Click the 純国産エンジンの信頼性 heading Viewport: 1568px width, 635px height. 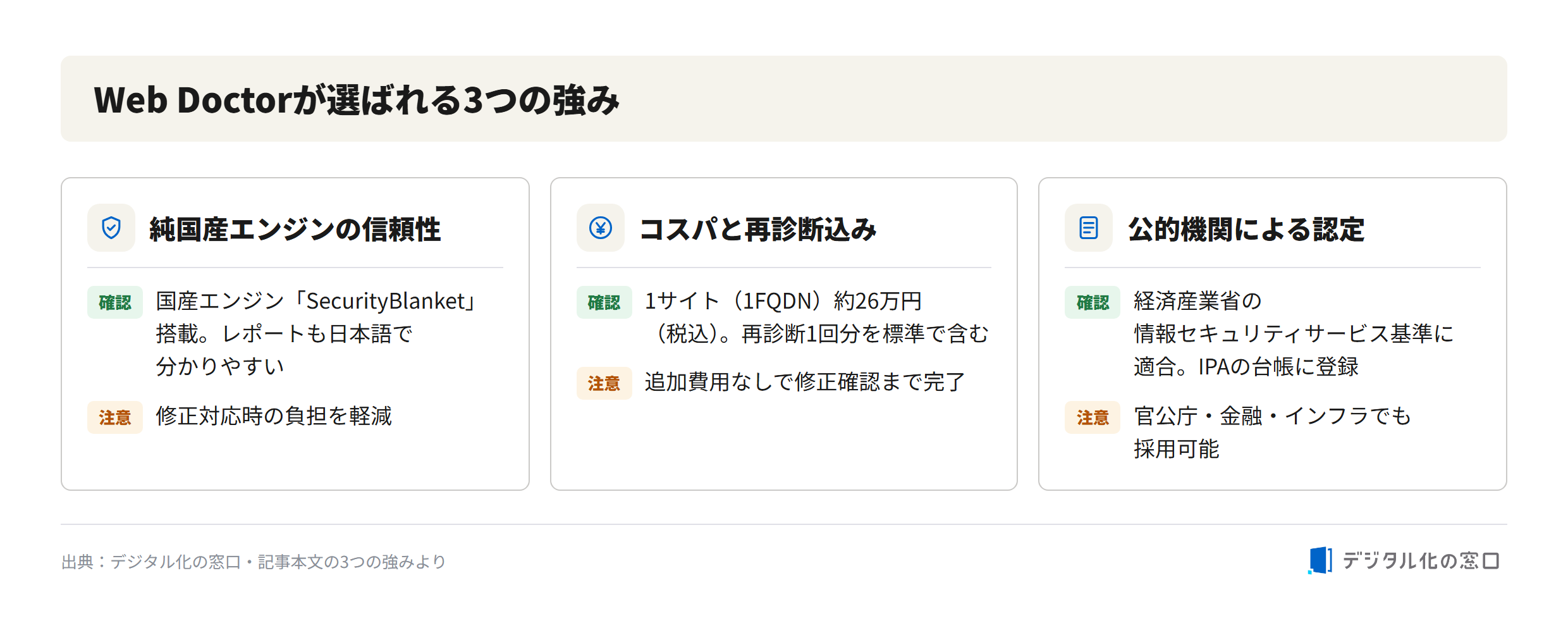295,229
